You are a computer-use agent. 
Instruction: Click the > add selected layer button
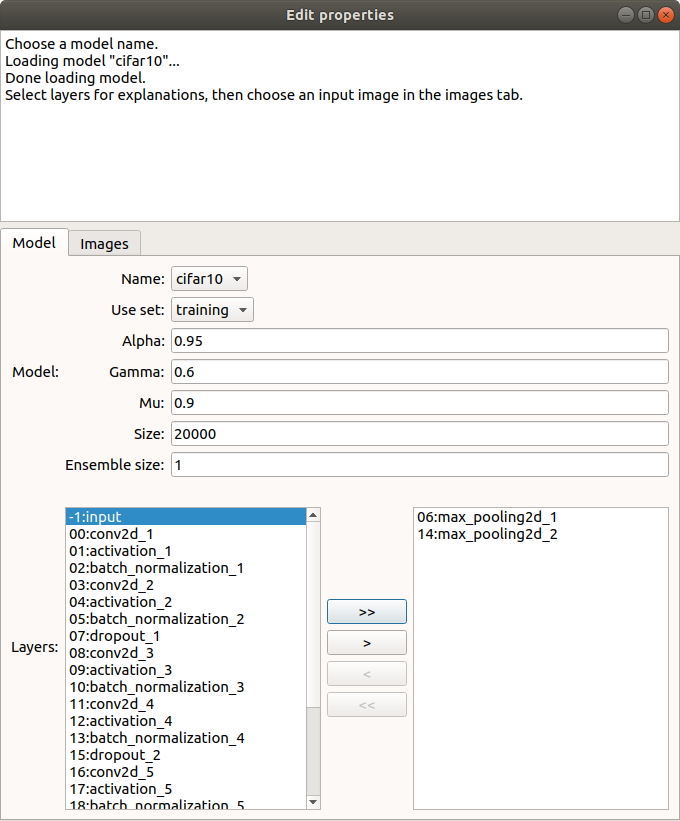pyautogui.click(x=367, y=642)
